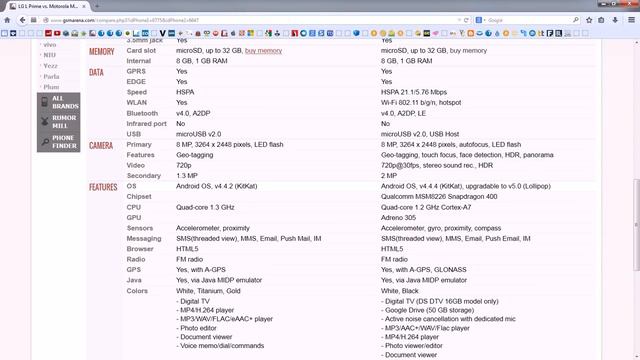Select 'Quad-core 1.3 GHz' CPU value
Viewport: 640px width, 360px height.
pyautogui.click(x=205, y=207)
